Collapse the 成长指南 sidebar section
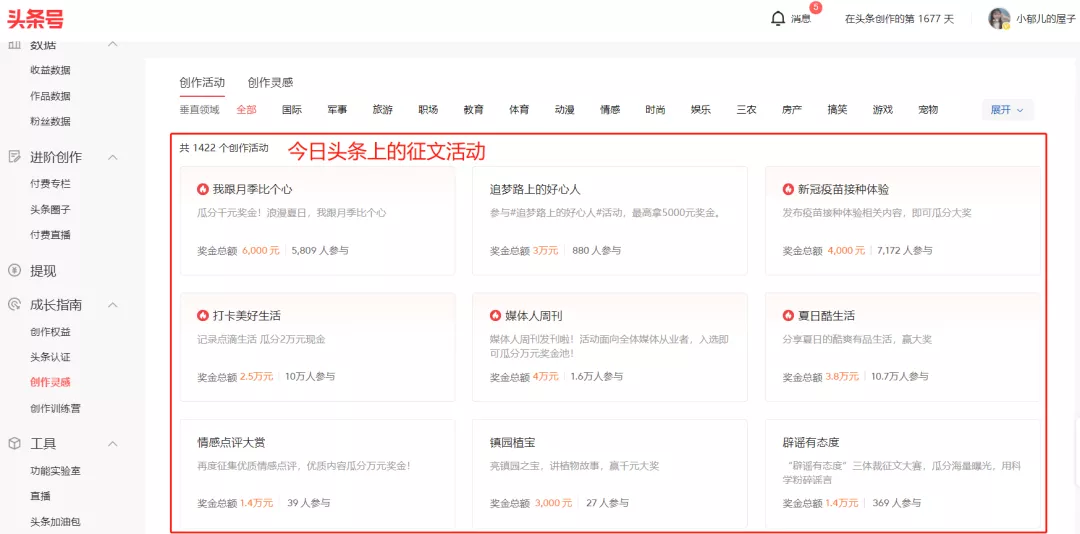This screenshot has width=1080, height=534. coord(112,305)
